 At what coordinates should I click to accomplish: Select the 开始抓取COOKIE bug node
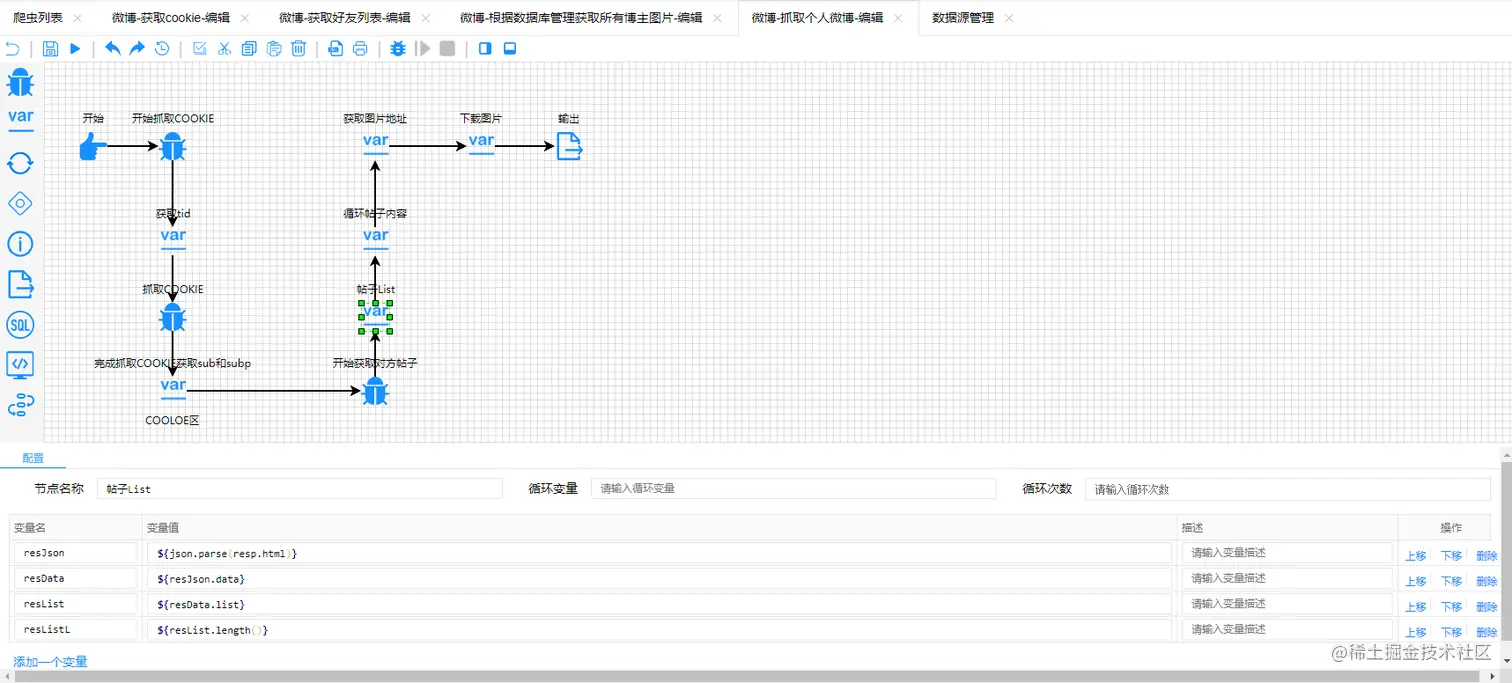(x=173, y=147)
